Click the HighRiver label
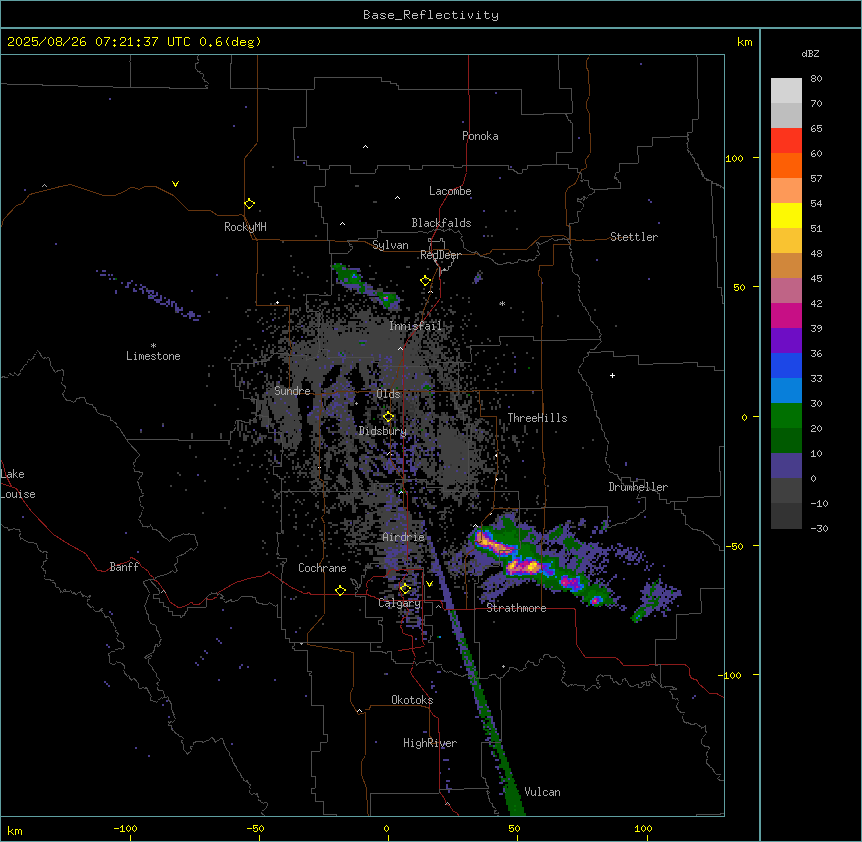This screenshot has width=862, height=842. [x=430, y=743]
